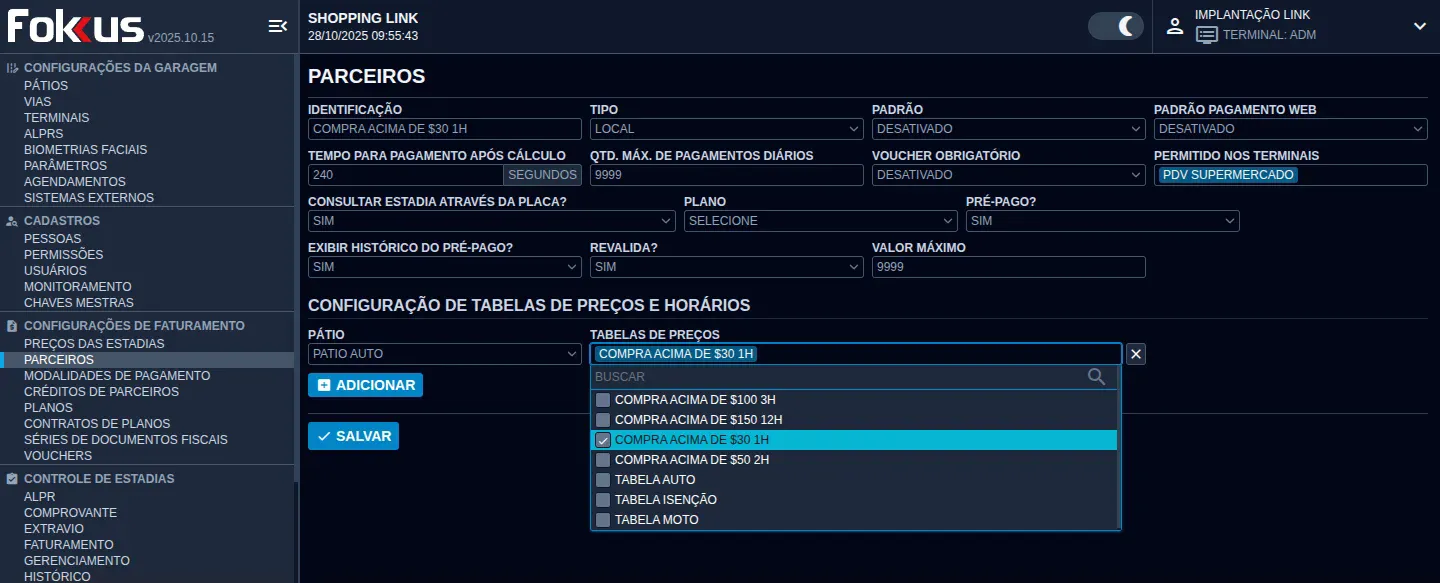Uncheck the COMPRA ACIMA DE $30 1H option

603,440
